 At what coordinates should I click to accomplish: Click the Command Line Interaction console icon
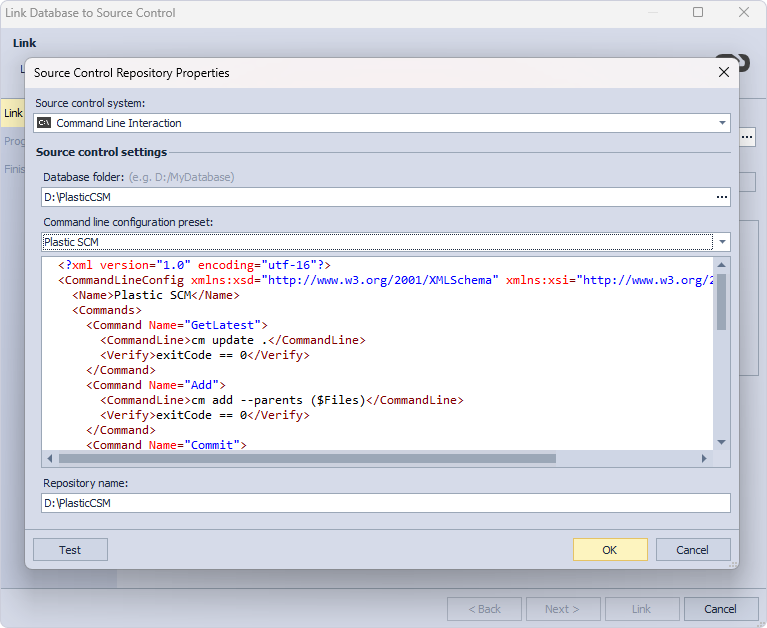click(44, 123)
